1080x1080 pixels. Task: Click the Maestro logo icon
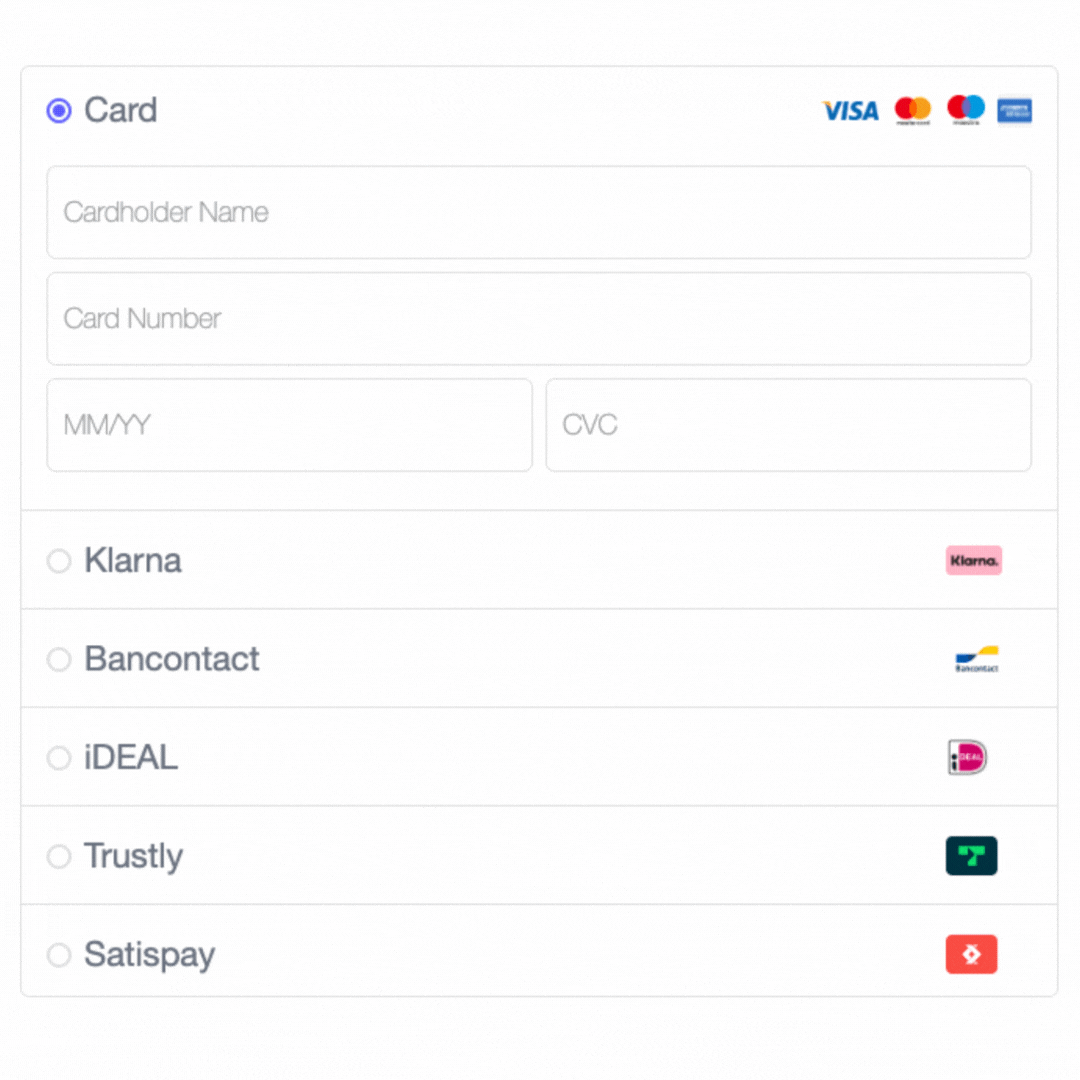[x=966, y=110]
